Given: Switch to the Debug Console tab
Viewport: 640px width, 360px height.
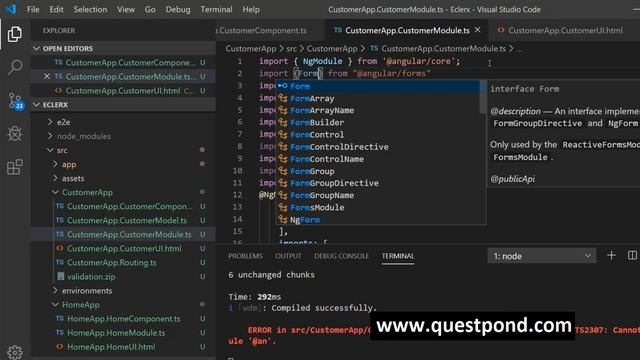Looking at the screenshot, I should point(341,256).
